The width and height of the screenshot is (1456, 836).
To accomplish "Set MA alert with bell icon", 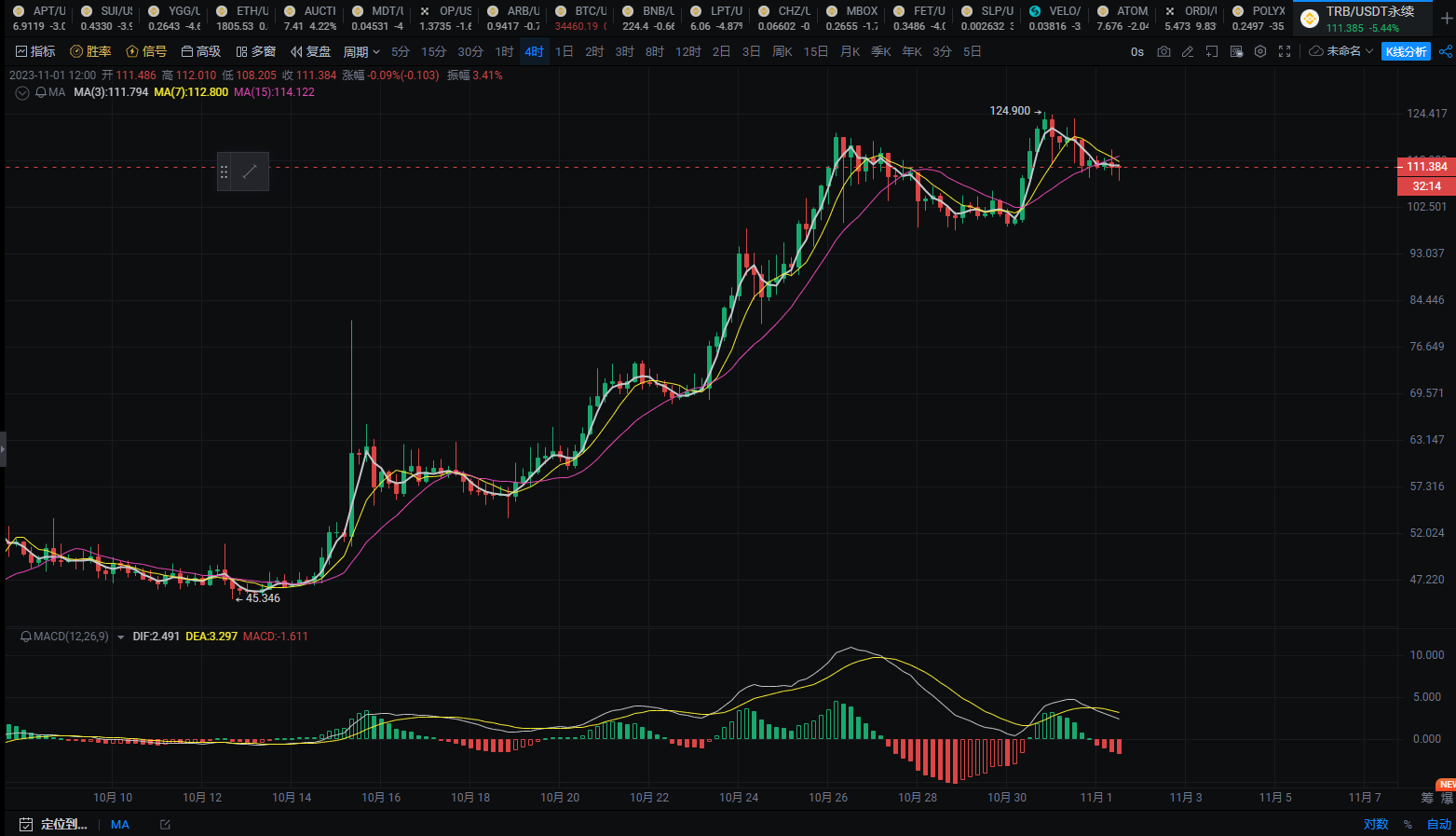I will (x=41, y=92).
